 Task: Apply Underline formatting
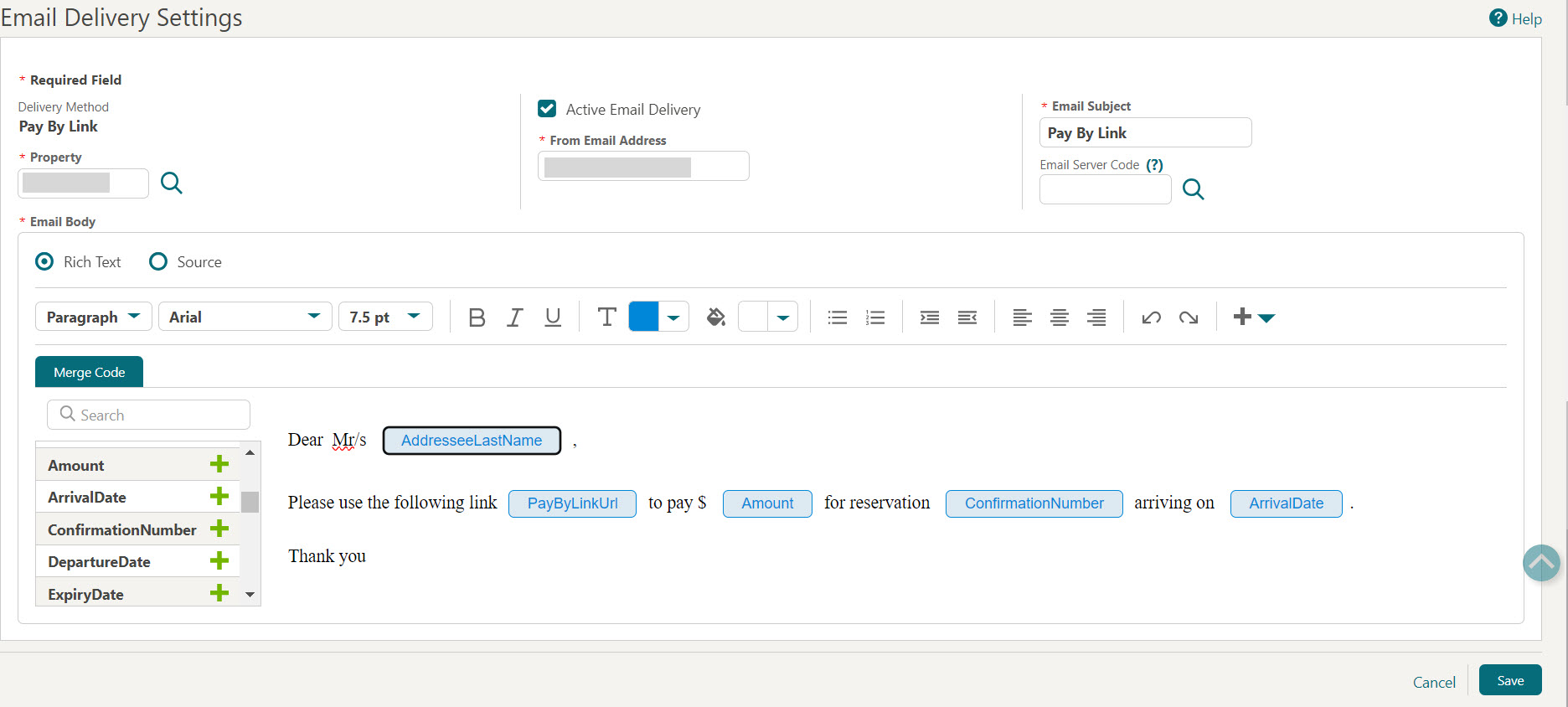[x=553, y=317]
